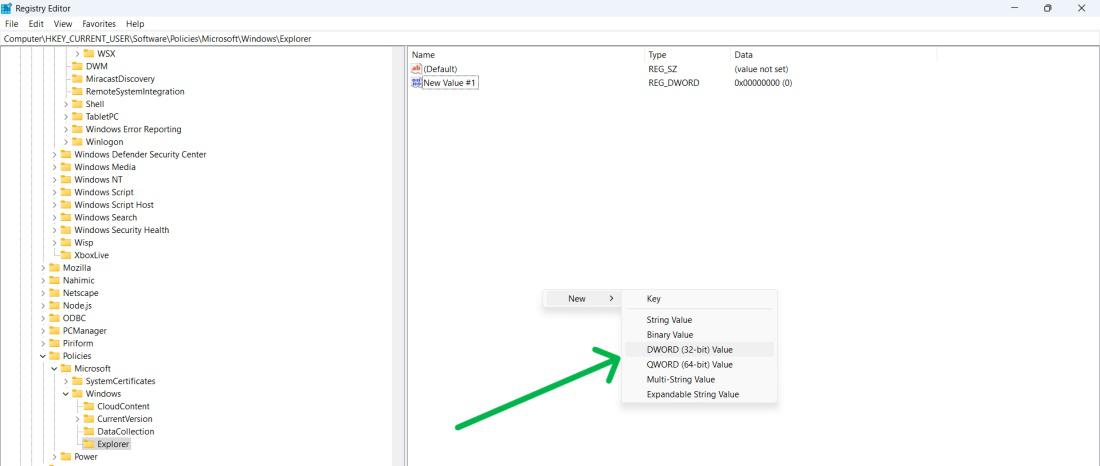Image resolution: width=1100 pixels, height=466 pixels.
Task: Click the Registry Editor app icon in title bar
Action: [6, 8]
